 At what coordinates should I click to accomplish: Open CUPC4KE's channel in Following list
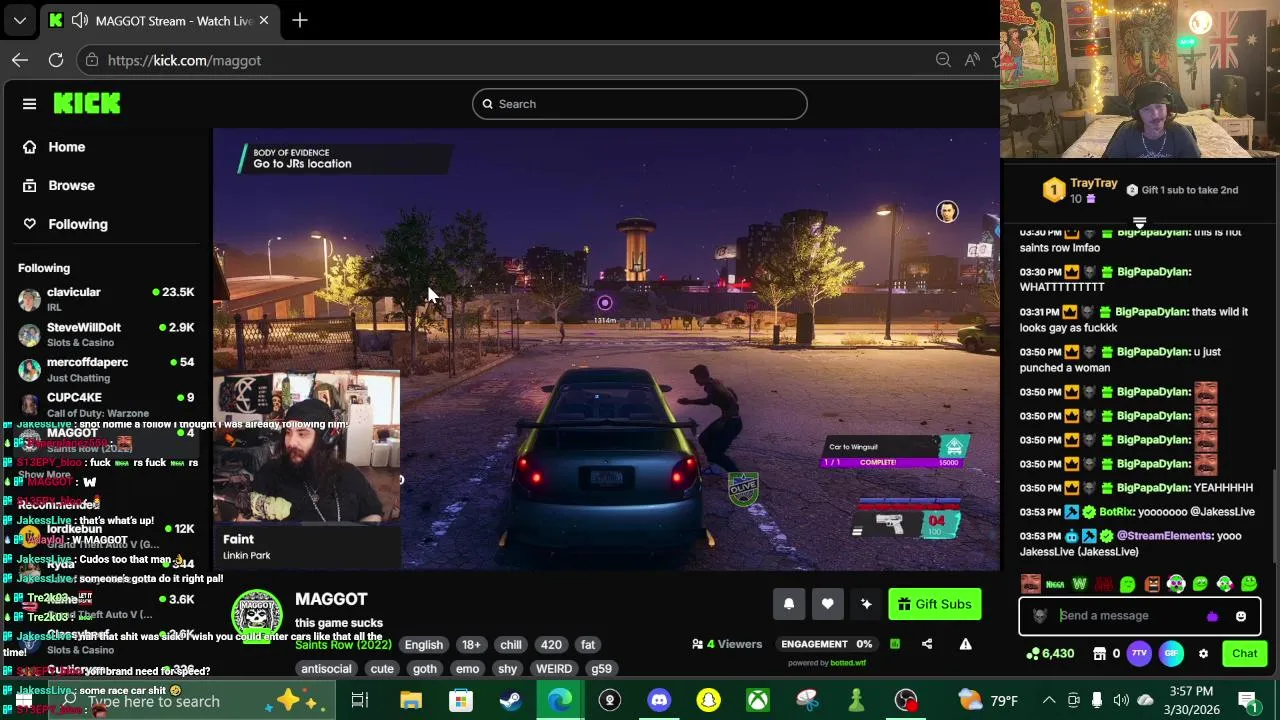[x=106, y=404]
